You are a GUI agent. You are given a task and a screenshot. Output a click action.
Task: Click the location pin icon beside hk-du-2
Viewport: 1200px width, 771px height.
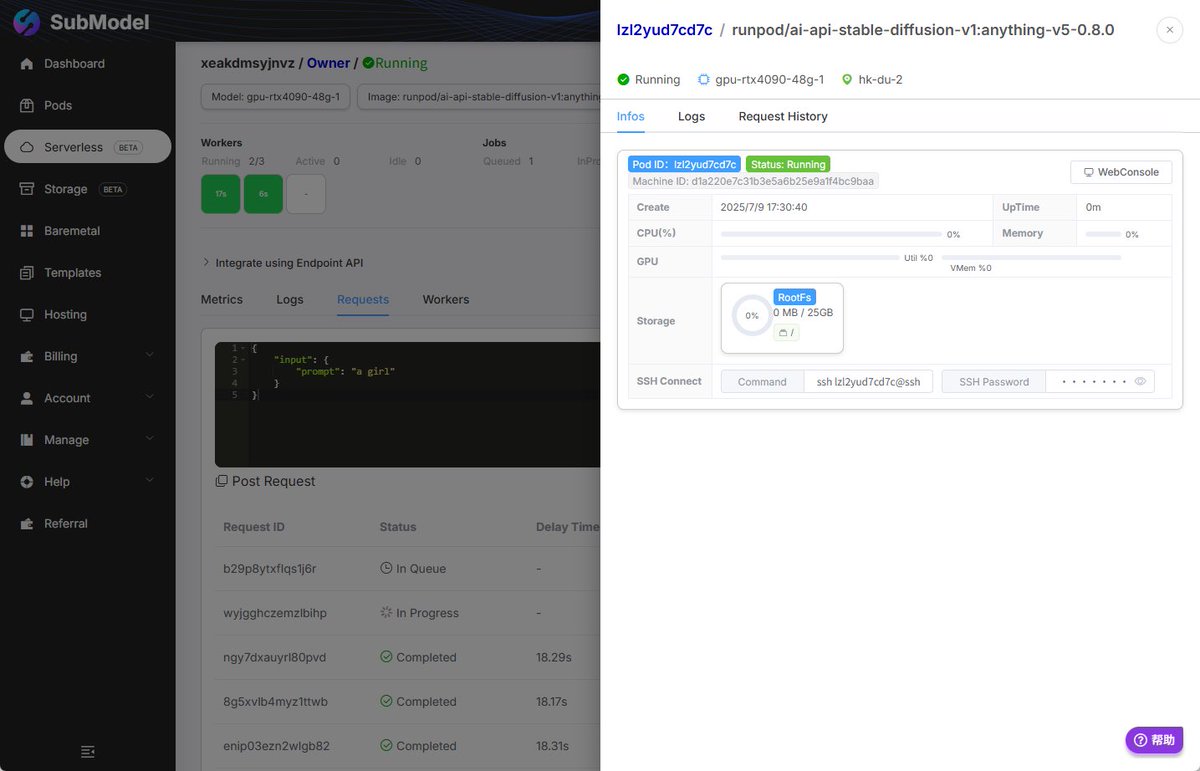point(847,79)
